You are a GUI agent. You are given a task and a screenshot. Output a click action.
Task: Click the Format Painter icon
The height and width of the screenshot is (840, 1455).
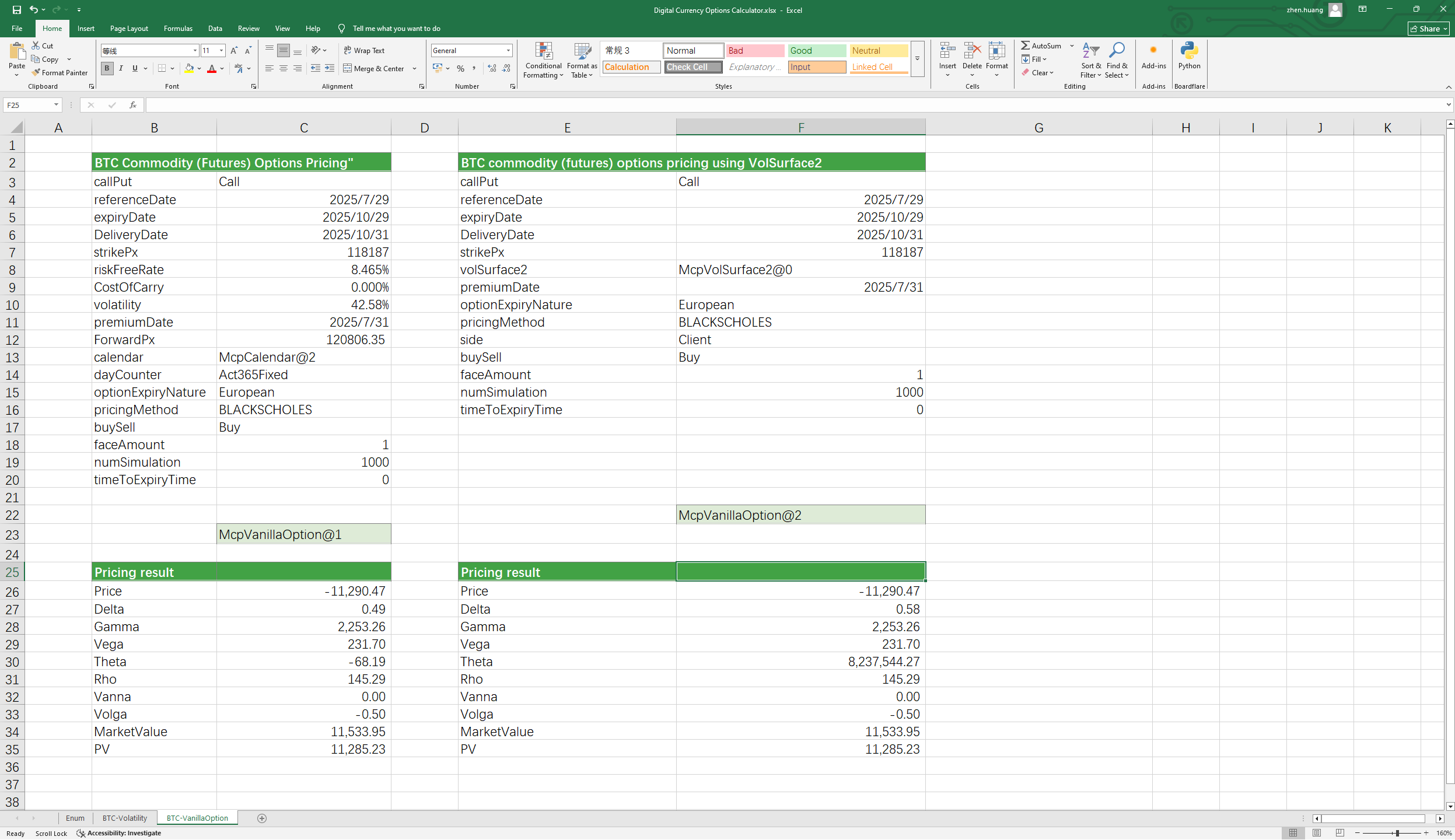(x=36, y=72)
